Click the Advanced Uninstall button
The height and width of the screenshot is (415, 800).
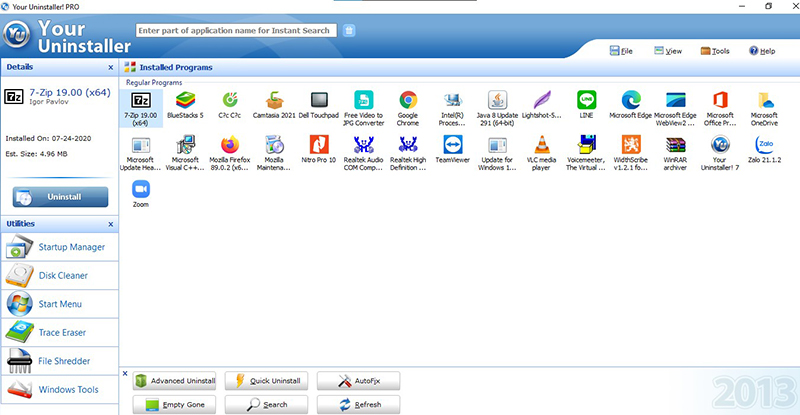(x=176, y=381)
